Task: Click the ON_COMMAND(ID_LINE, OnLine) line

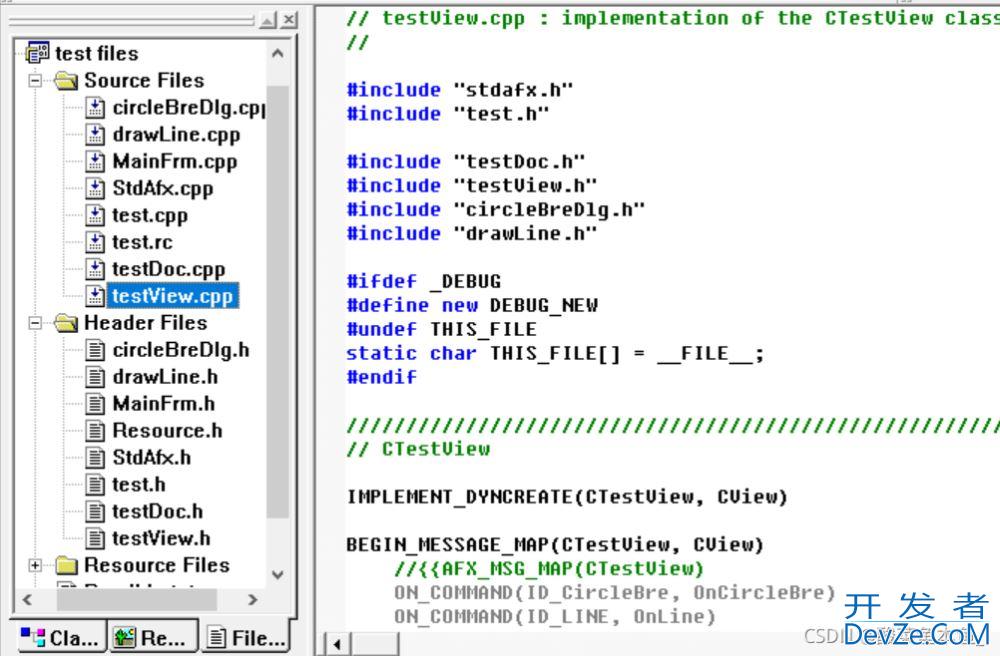Action: [x=555, y=616]
